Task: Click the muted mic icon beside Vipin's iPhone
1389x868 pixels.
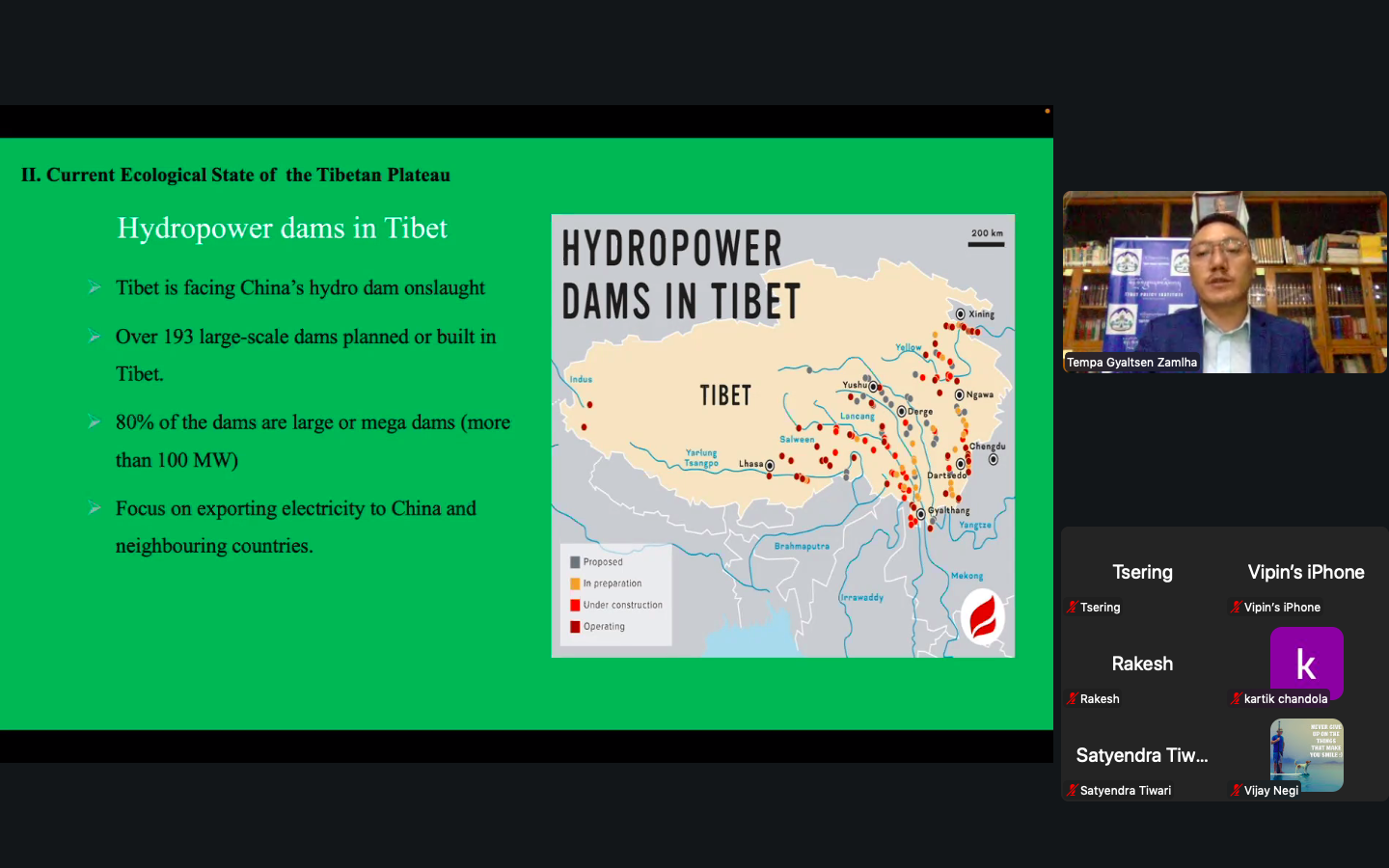Action: (1236, 607)
